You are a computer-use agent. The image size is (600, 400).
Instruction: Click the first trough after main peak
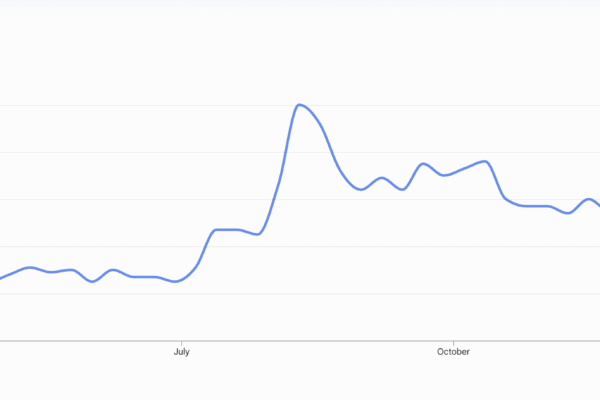361,189
